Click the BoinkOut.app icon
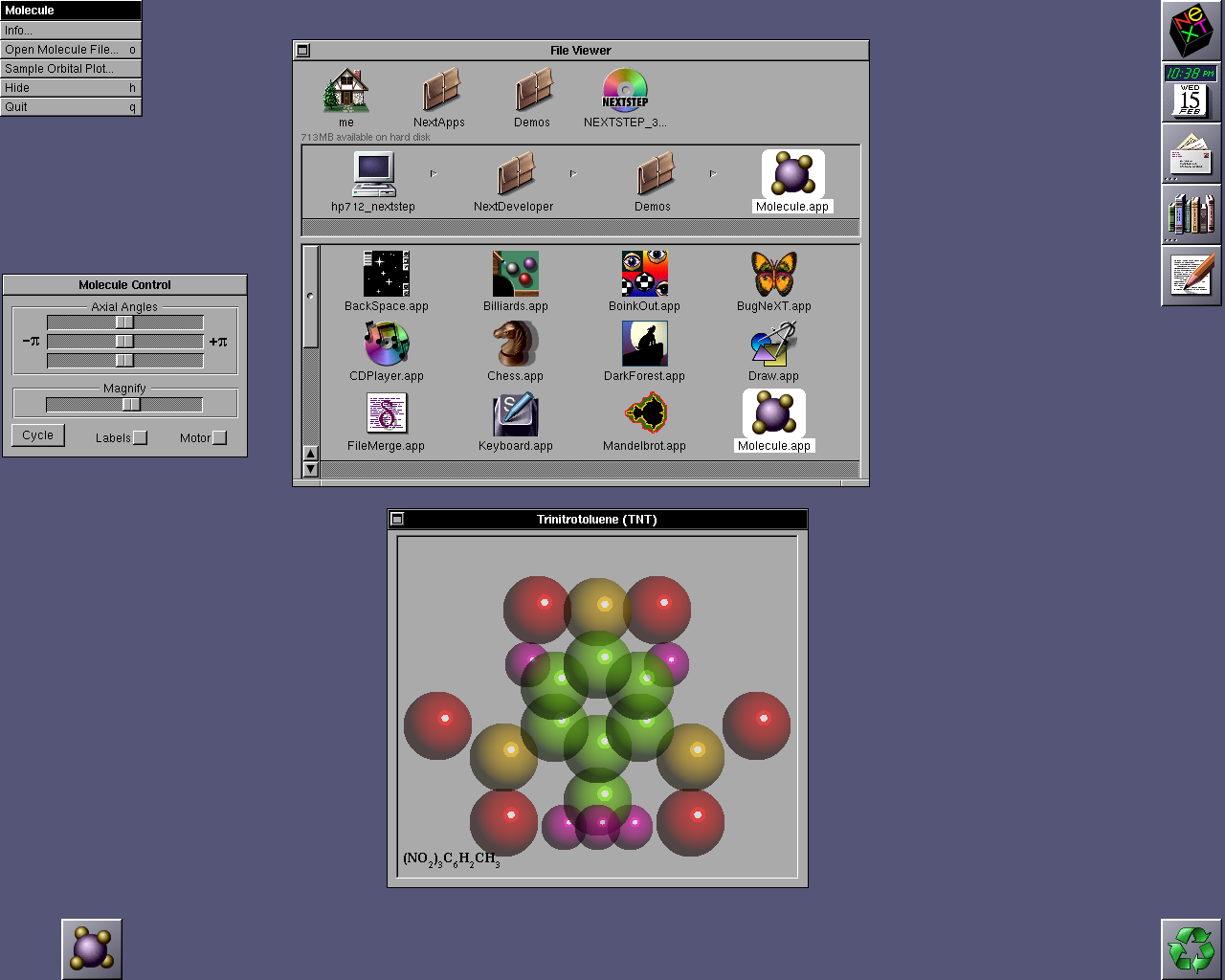 coord(644,274)
